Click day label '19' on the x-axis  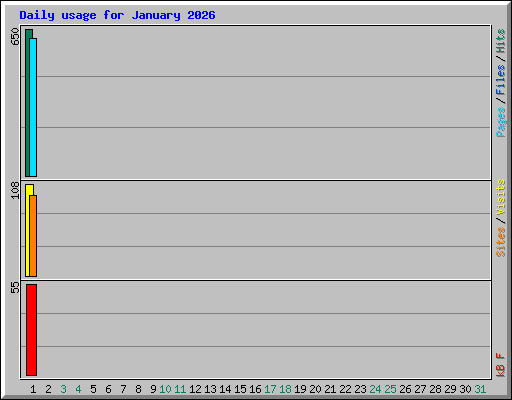pos(300,389)
